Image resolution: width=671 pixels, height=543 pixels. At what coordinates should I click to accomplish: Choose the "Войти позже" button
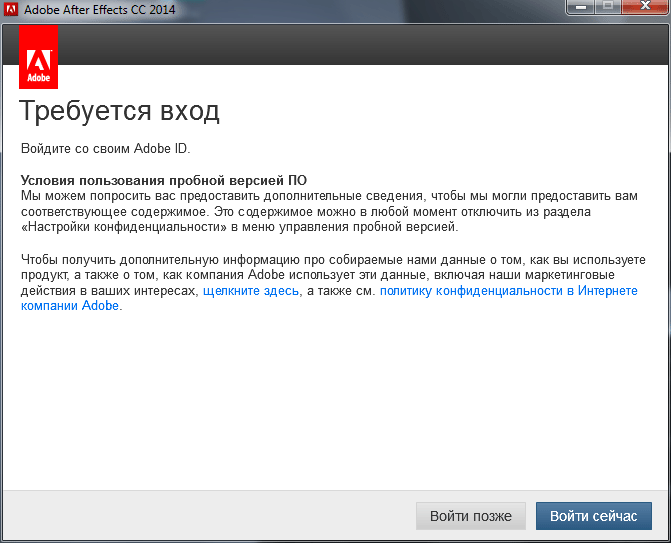(x=470, y=516)
